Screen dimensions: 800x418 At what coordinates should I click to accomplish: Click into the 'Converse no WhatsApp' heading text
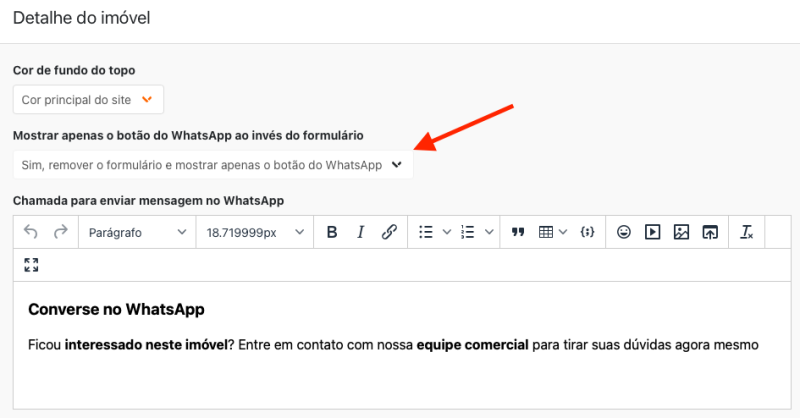pos(116,310)
